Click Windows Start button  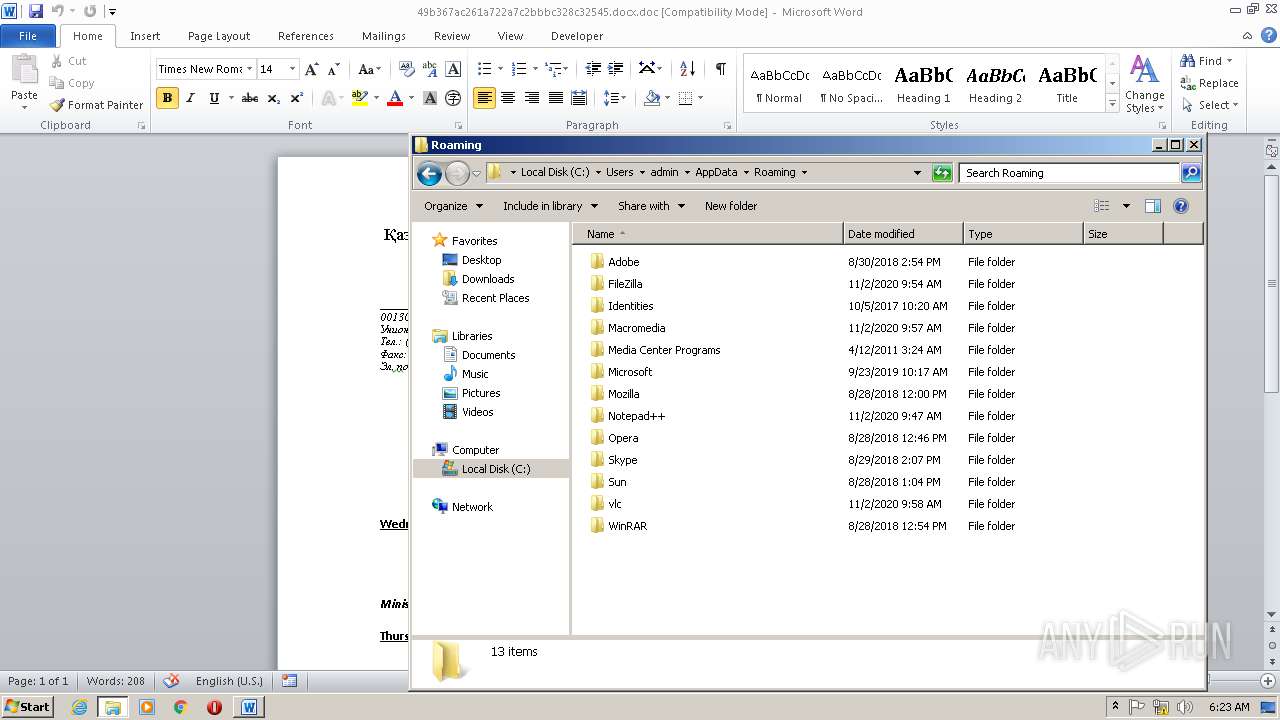[x=27, y=706]
